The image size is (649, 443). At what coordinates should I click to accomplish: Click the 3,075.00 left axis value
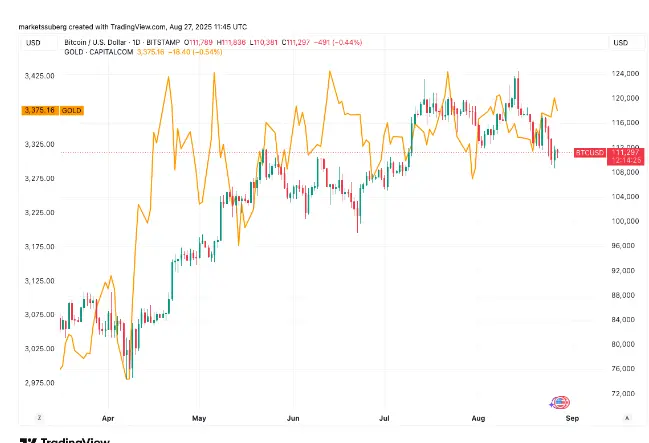[x=40, y=315]
